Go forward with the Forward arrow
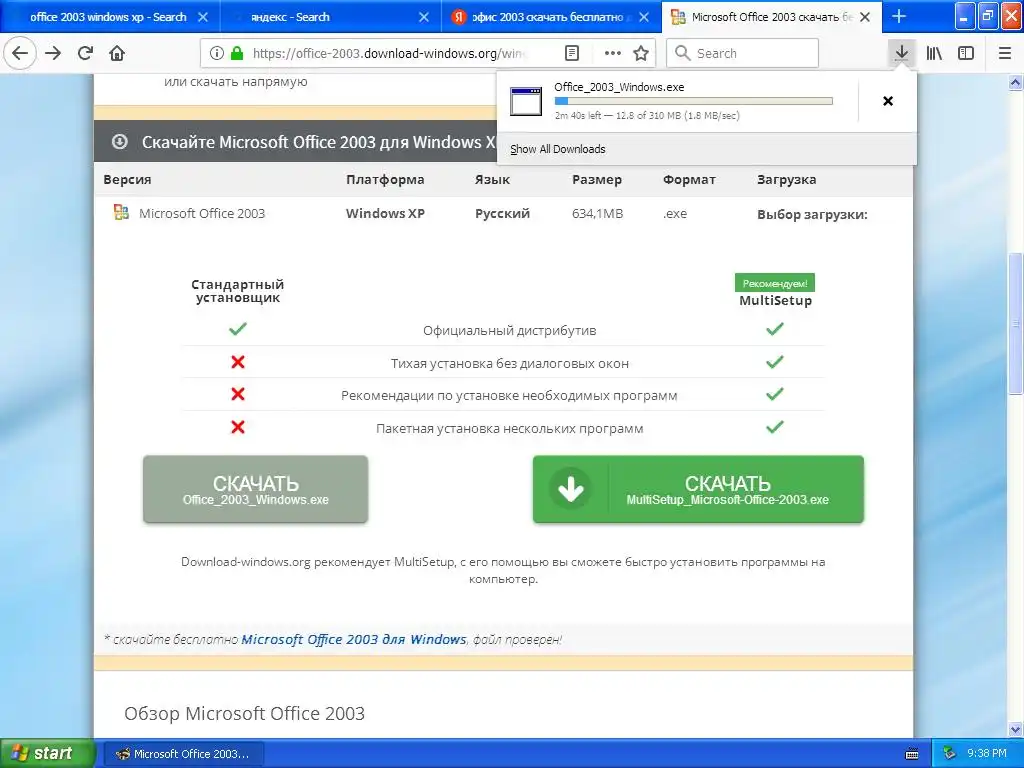The height and width of the screenshot is (768, 1024). coord(53,53)
